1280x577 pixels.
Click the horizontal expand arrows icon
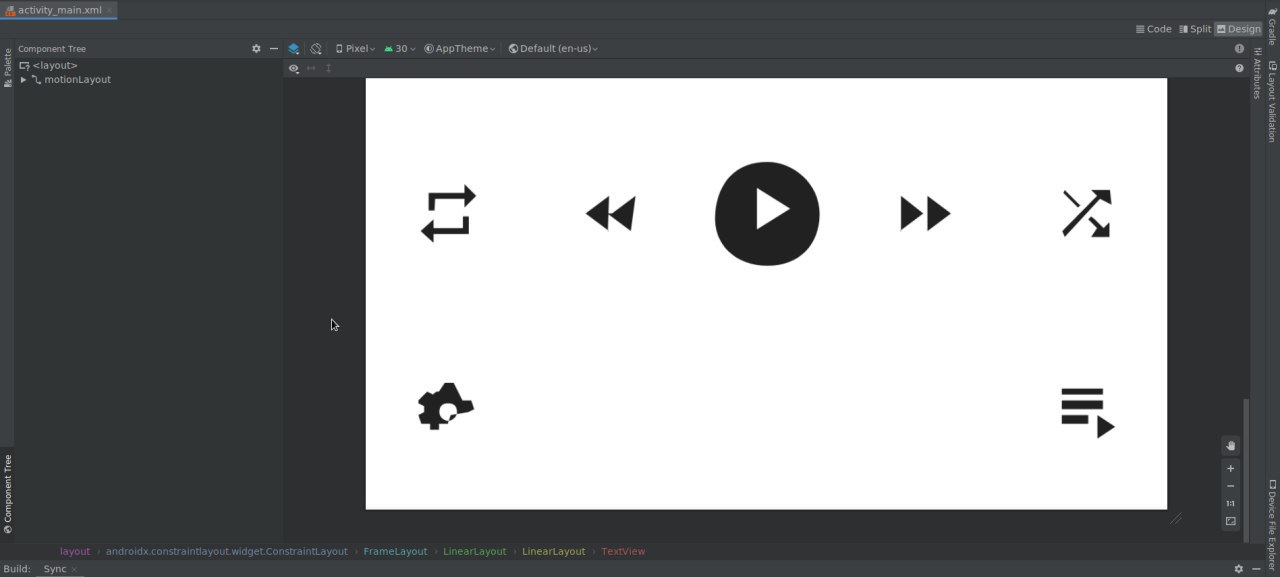[x=311, y=68]
